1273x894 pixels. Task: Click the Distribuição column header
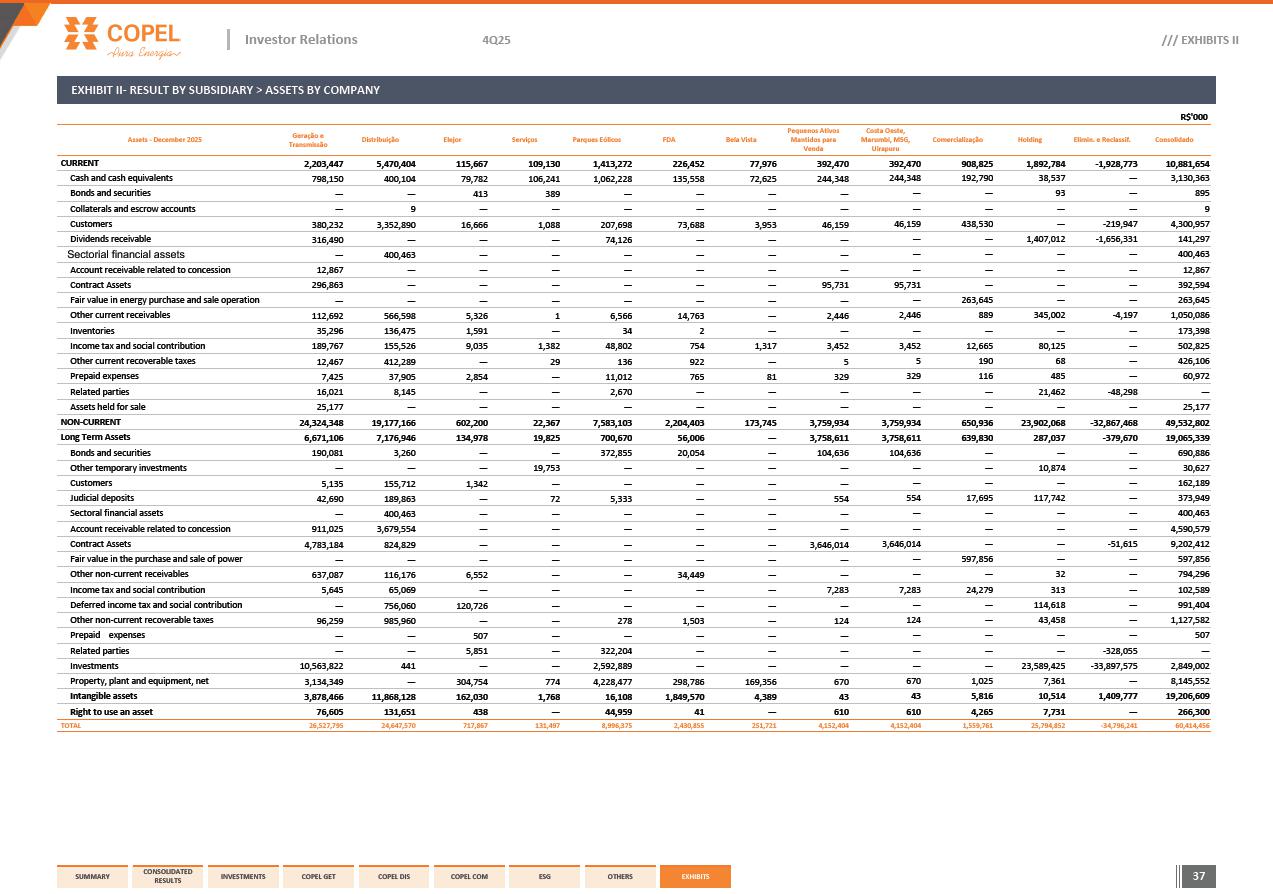click(380, 140)
